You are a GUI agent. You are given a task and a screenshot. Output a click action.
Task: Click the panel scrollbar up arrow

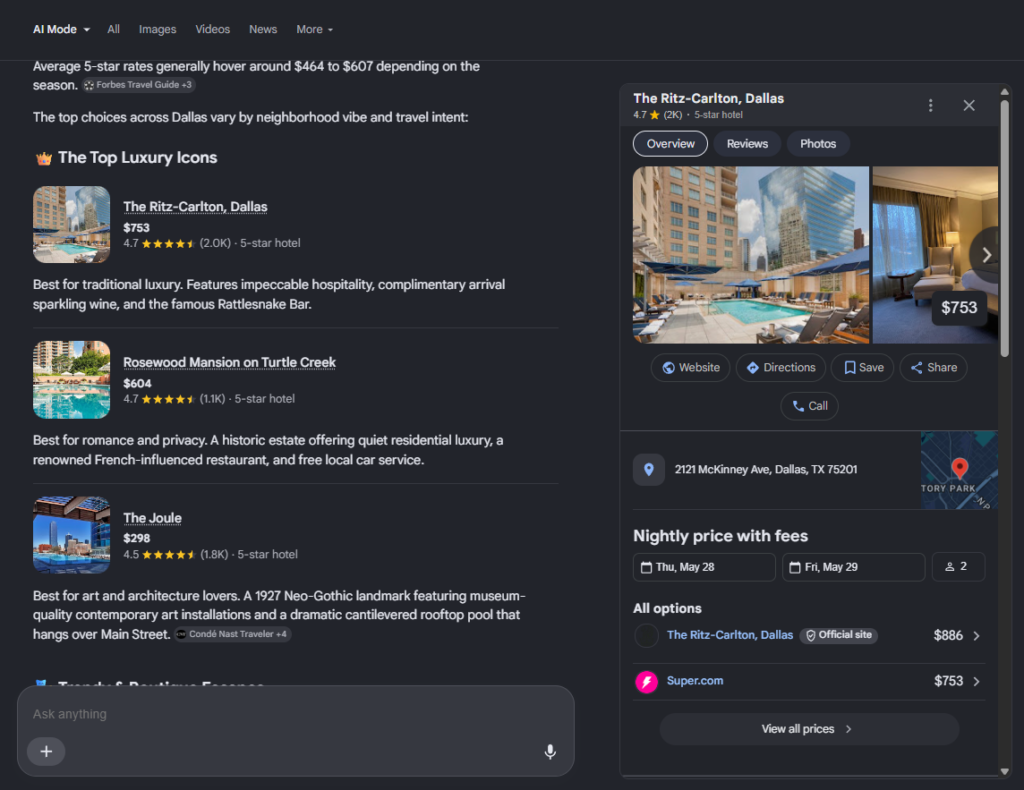(x=1004, y=92)
